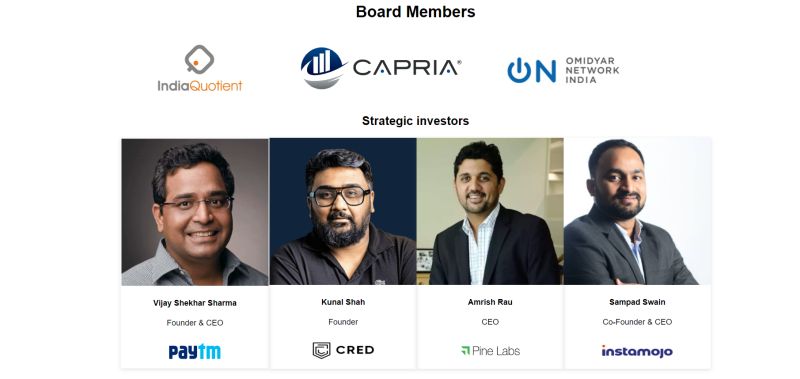Open Vijay Shekhar Sharma's photo

click(195, 212)
